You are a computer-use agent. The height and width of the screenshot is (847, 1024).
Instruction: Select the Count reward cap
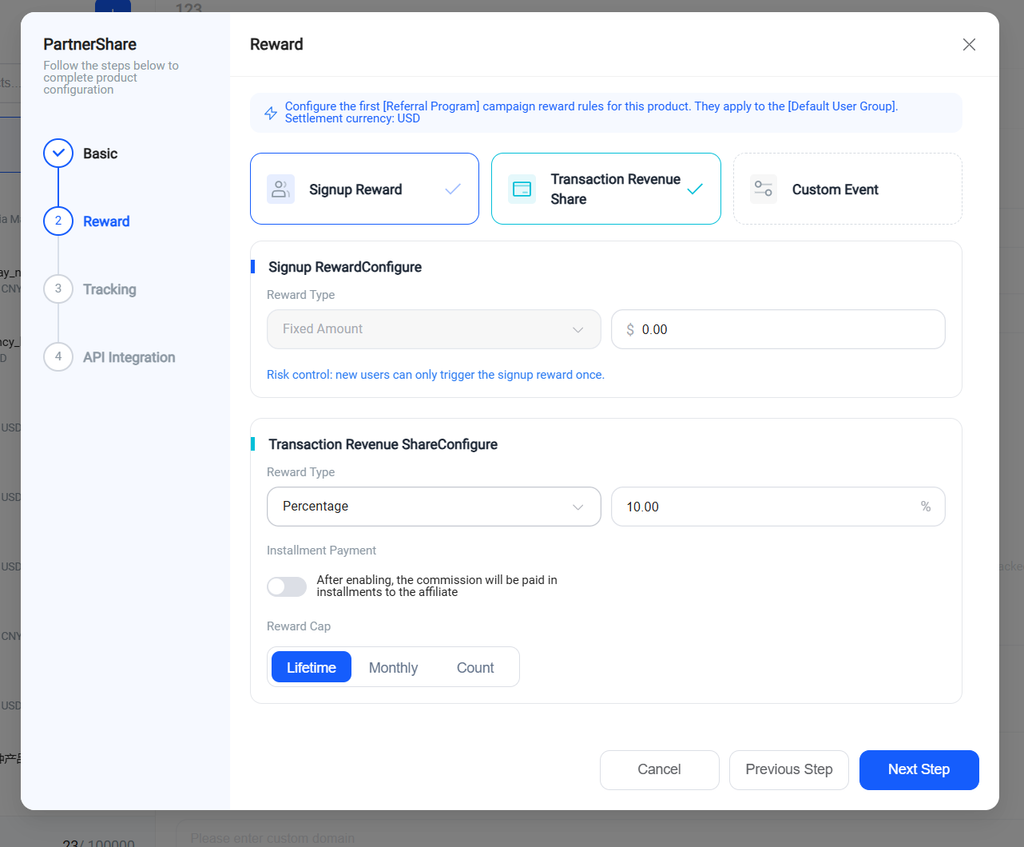point(475,667)
